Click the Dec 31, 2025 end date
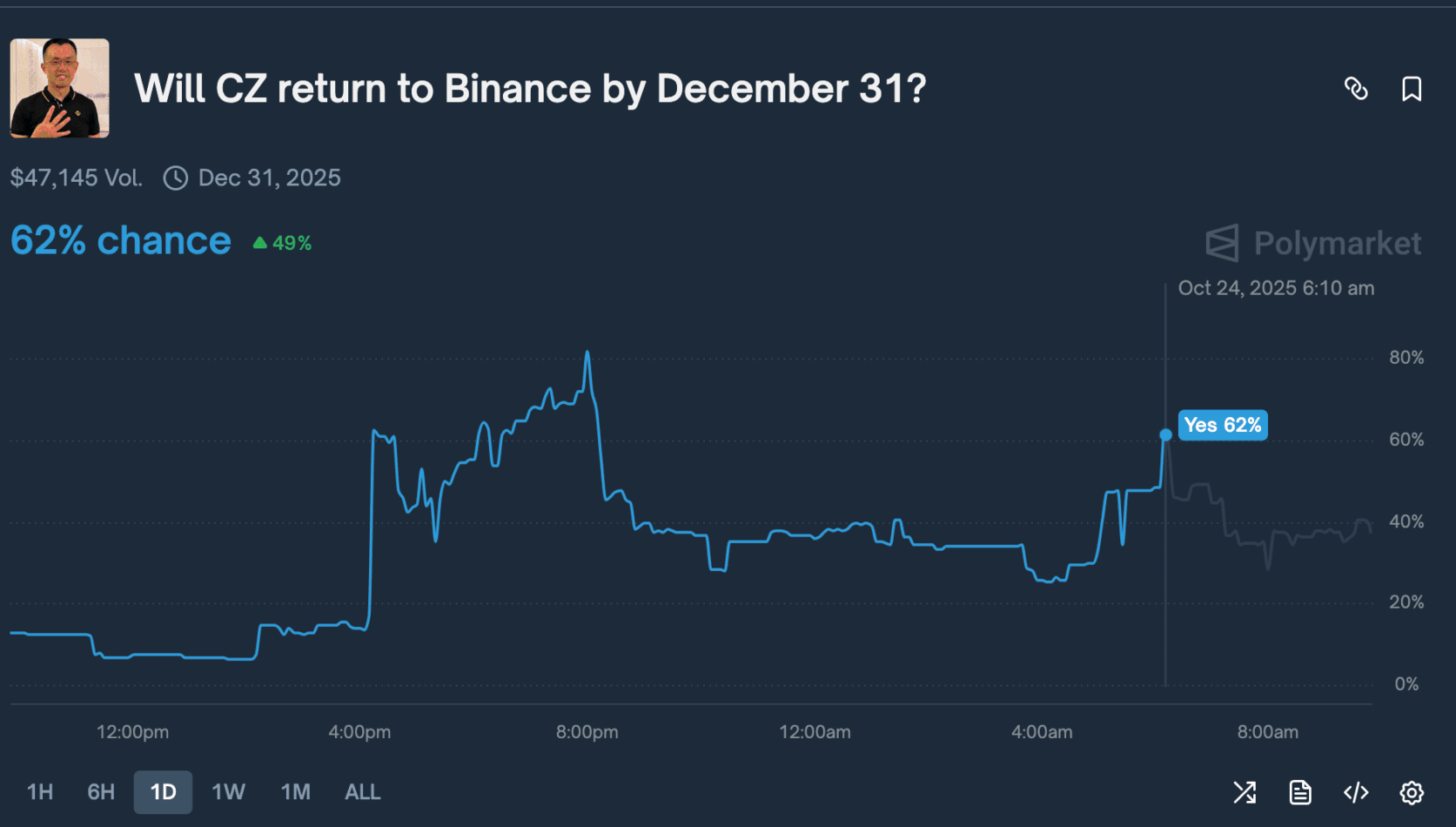The height and width of the screenshot is (827, 1456). pos(269,178)
